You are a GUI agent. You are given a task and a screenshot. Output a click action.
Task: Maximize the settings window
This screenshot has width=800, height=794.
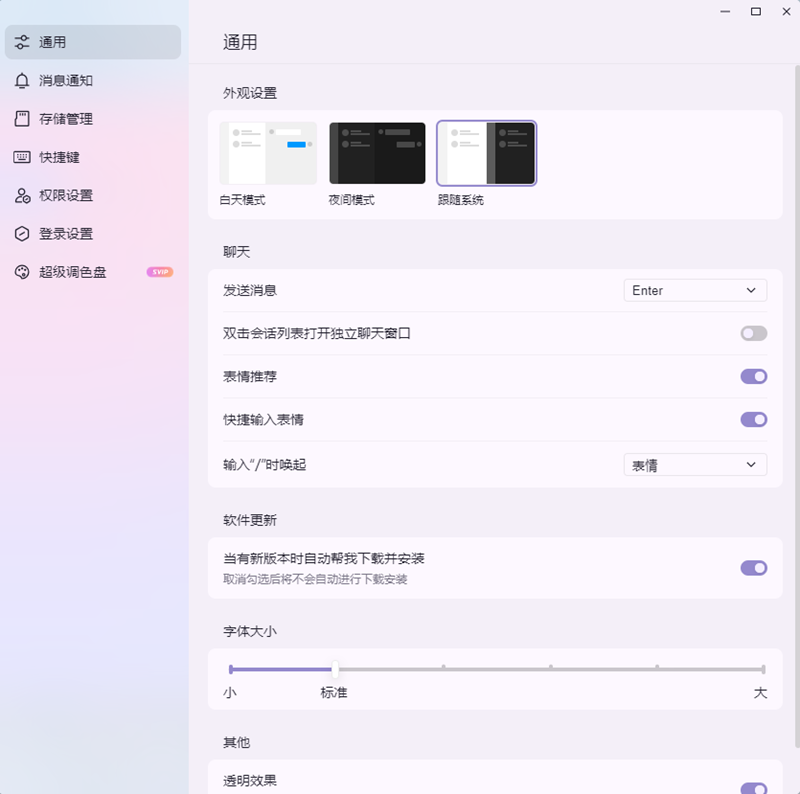pos(756,11)
